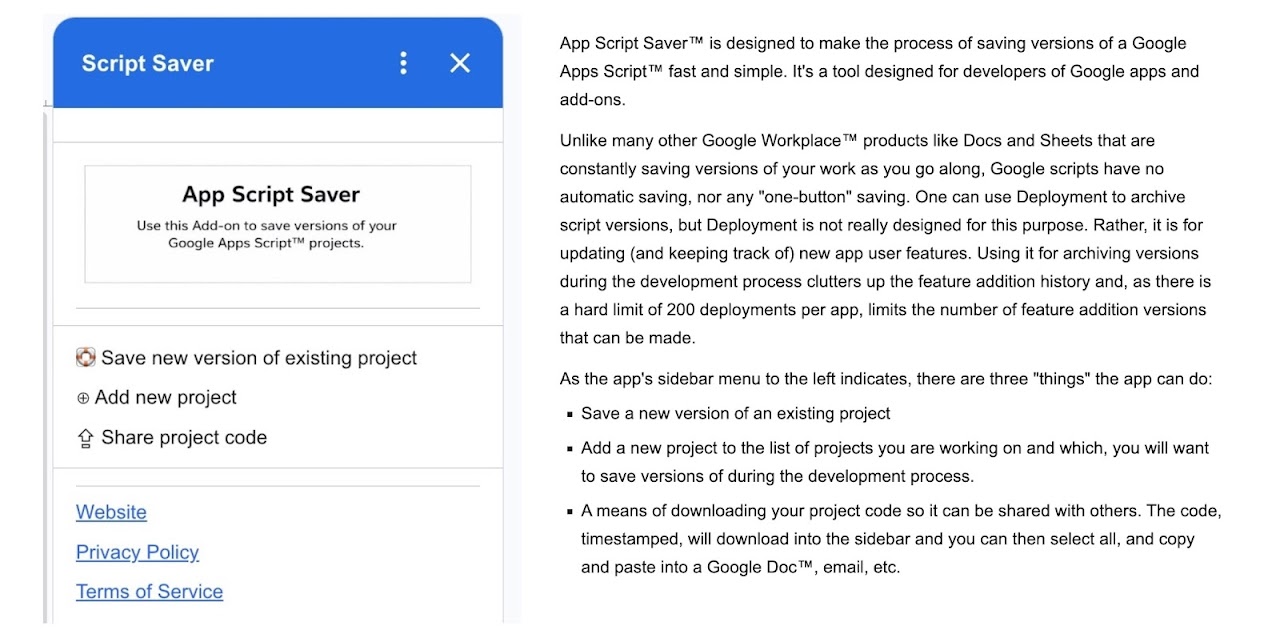Click the plus circle icon beside Add new project
Image resolution: width=1280 pixels, height=634 pixels.
(x=83, y=398)
